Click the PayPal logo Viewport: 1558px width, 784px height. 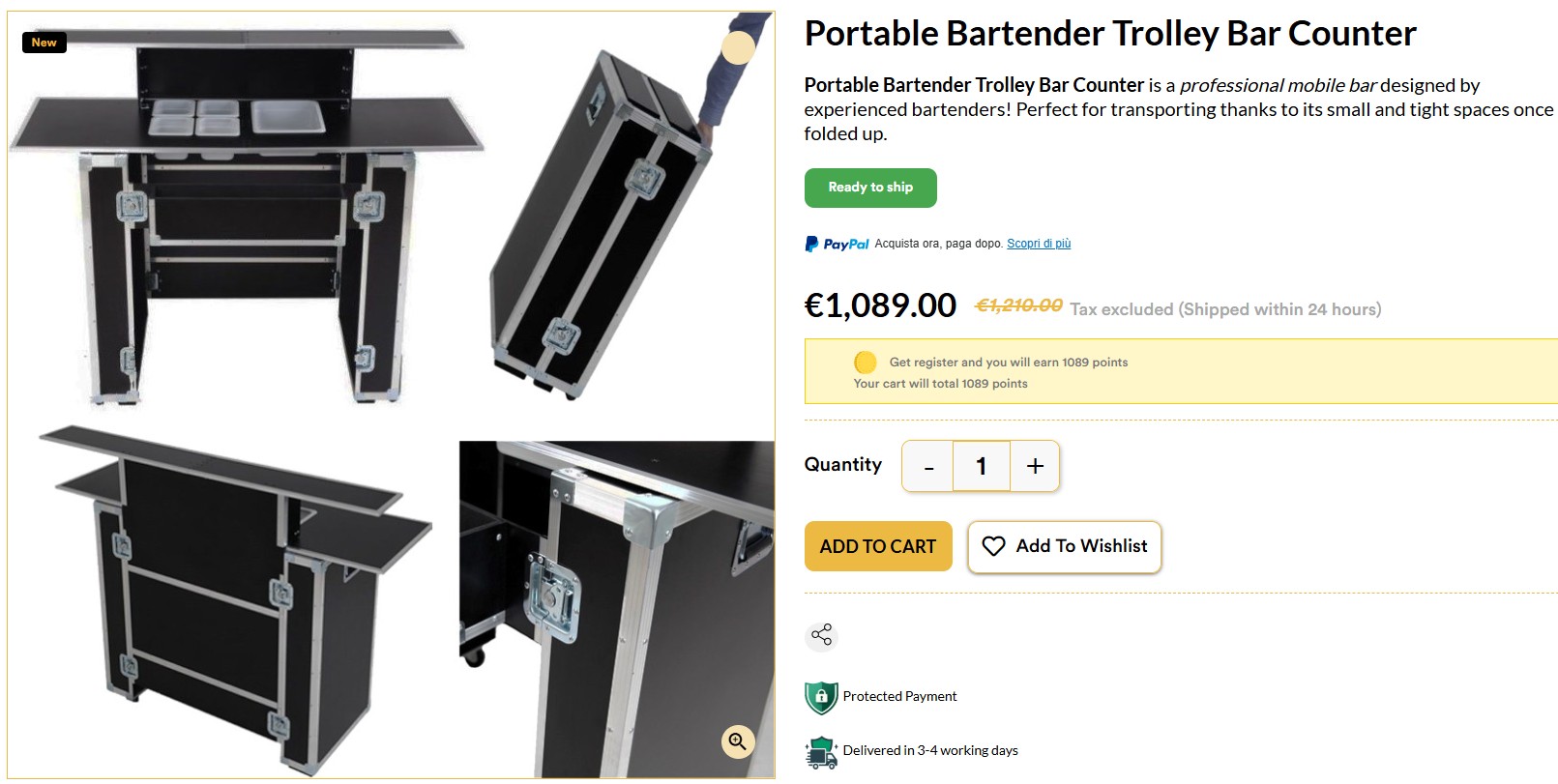coord(837,244)
